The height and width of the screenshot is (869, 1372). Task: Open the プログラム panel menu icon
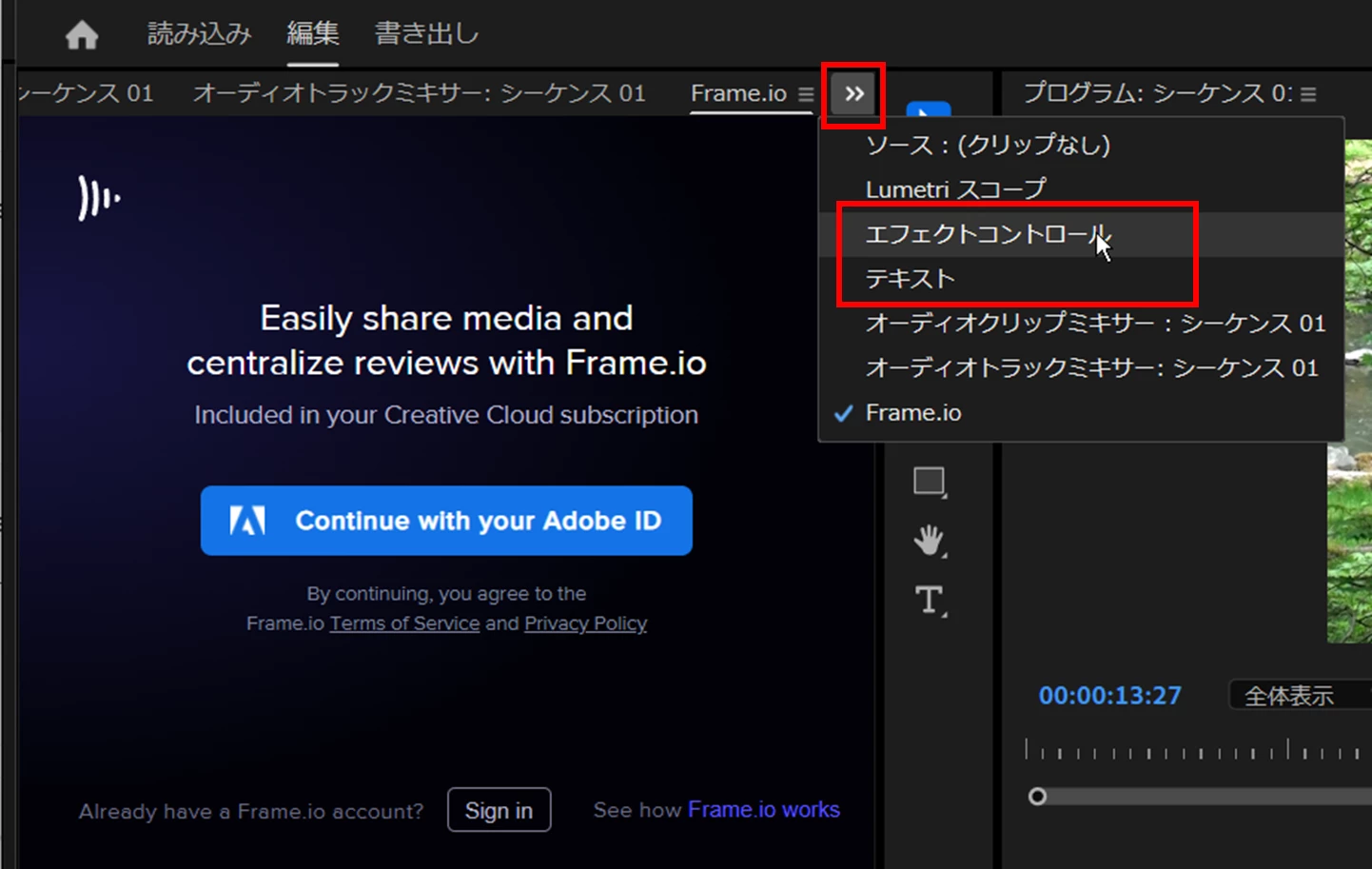[1309, 94]
